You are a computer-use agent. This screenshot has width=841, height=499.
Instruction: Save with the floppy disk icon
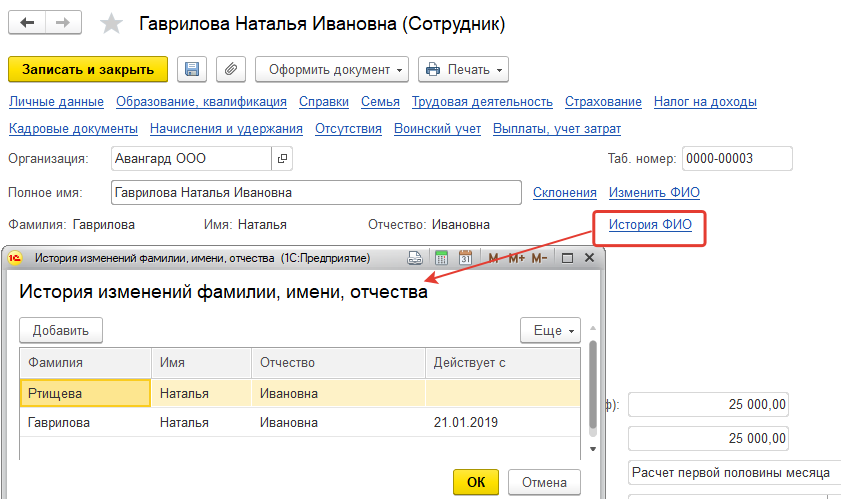[192, 69]
